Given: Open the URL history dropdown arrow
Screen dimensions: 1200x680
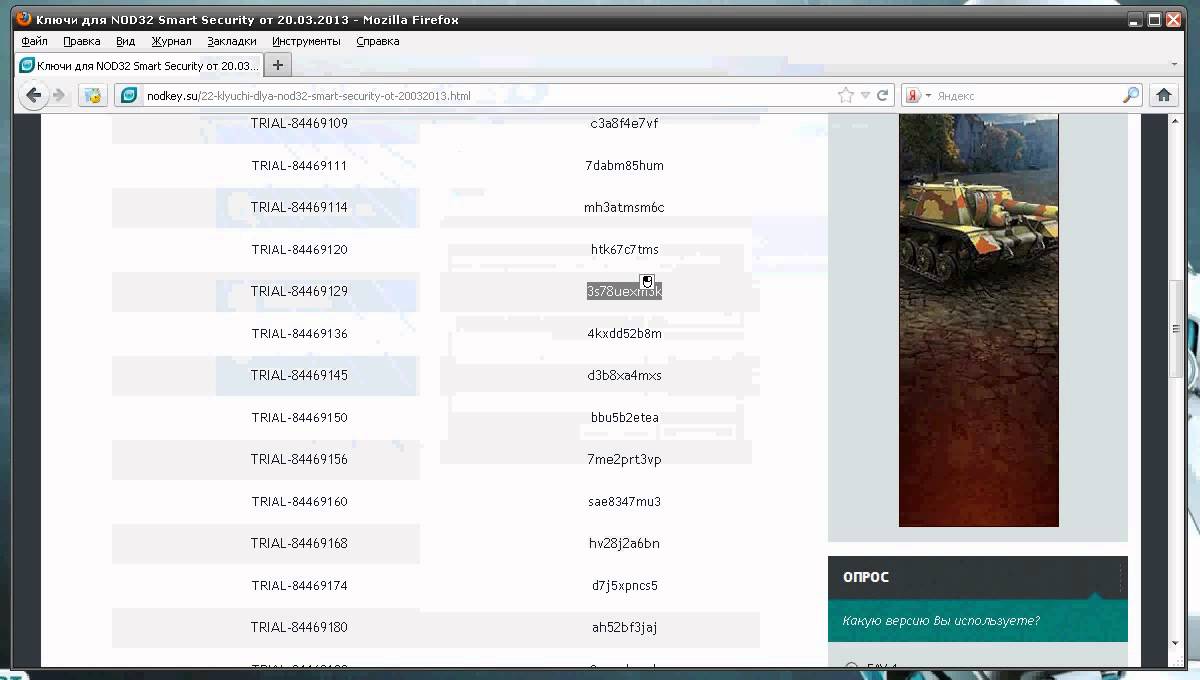Looking at the screenshot, I should coord(865,96).
